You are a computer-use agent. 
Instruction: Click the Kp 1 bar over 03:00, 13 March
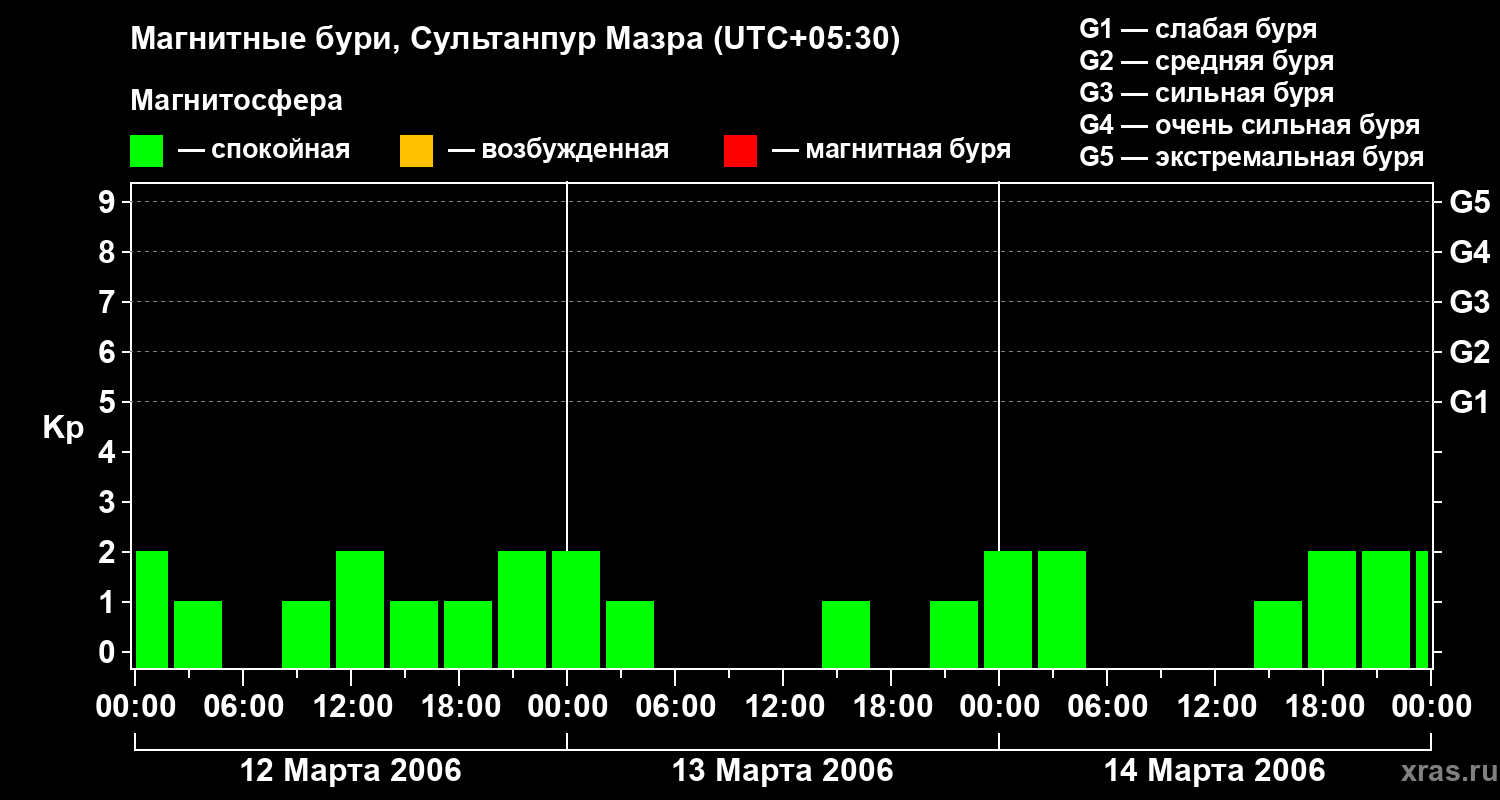(x=630, y=634)
